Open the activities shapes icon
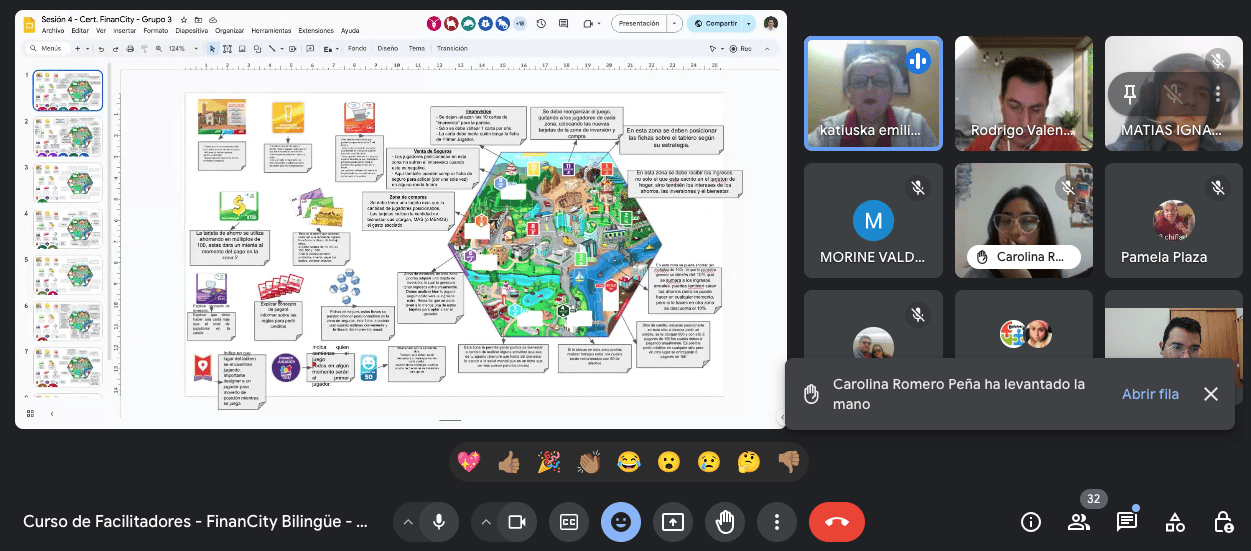The width and height of the screenshot is (1251, 551). (x=1175, y=521)
